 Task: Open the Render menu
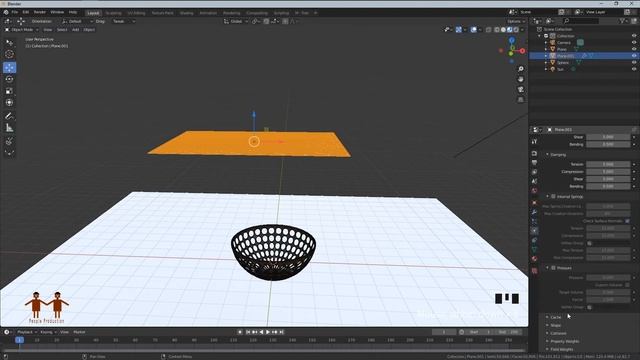click(x=40, y=12)
